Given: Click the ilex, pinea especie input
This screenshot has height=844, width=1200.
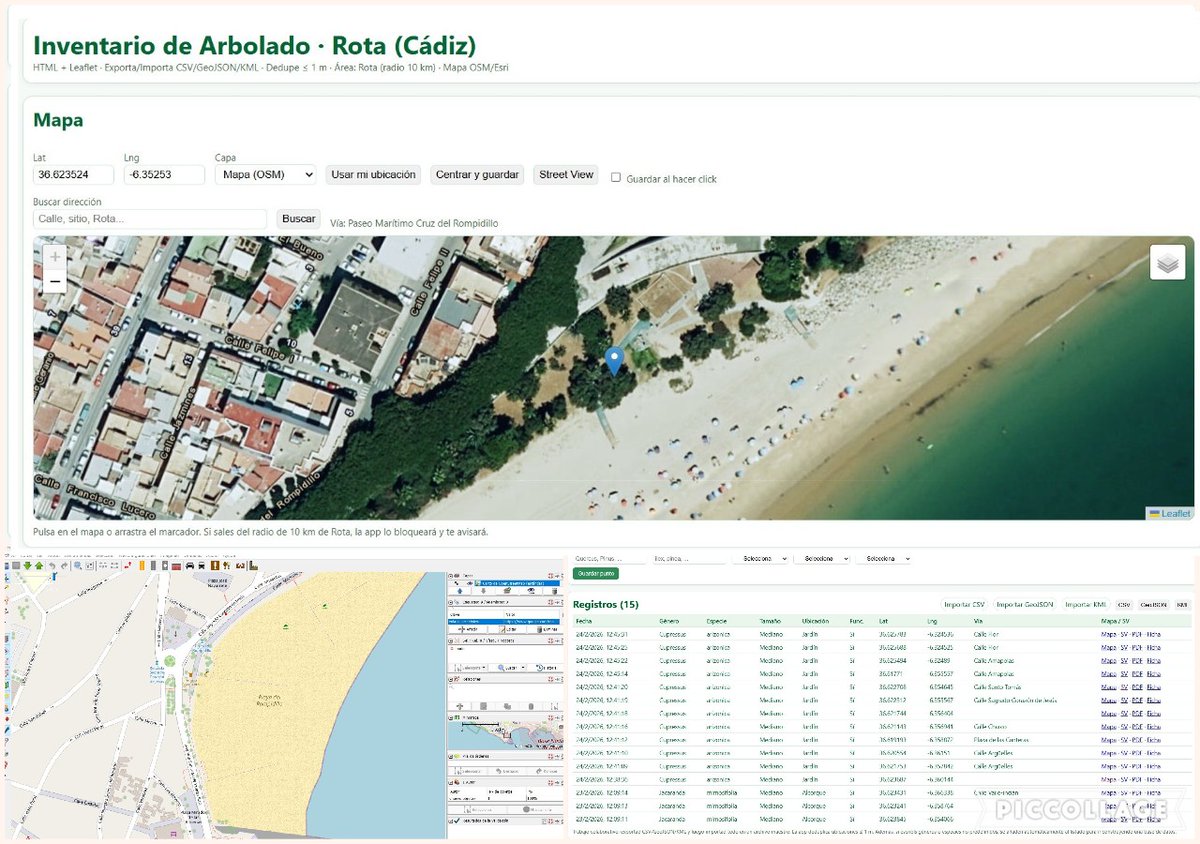Looking at the screenshot, I should (688, 558).
